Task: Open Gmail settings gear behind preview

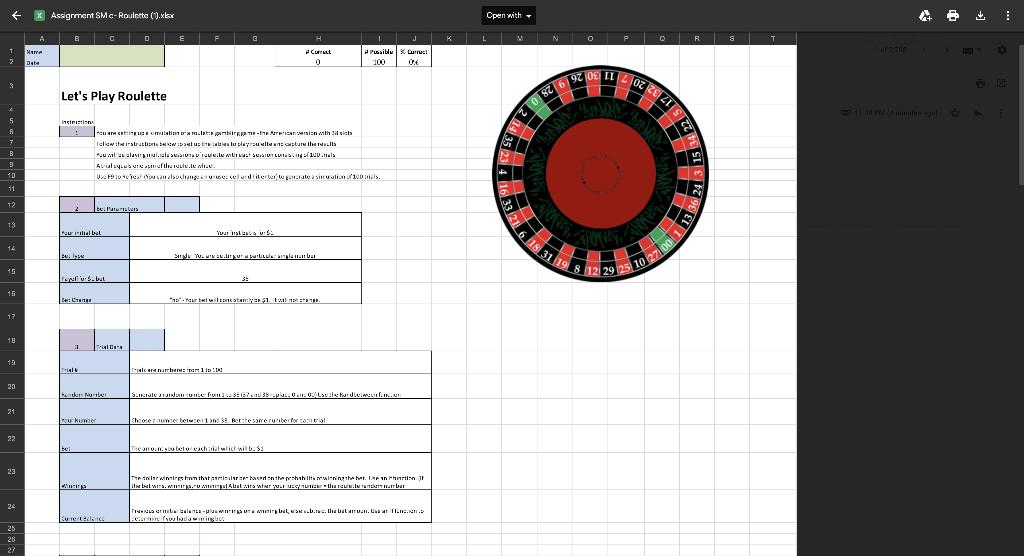Action: coord(1002,50)
